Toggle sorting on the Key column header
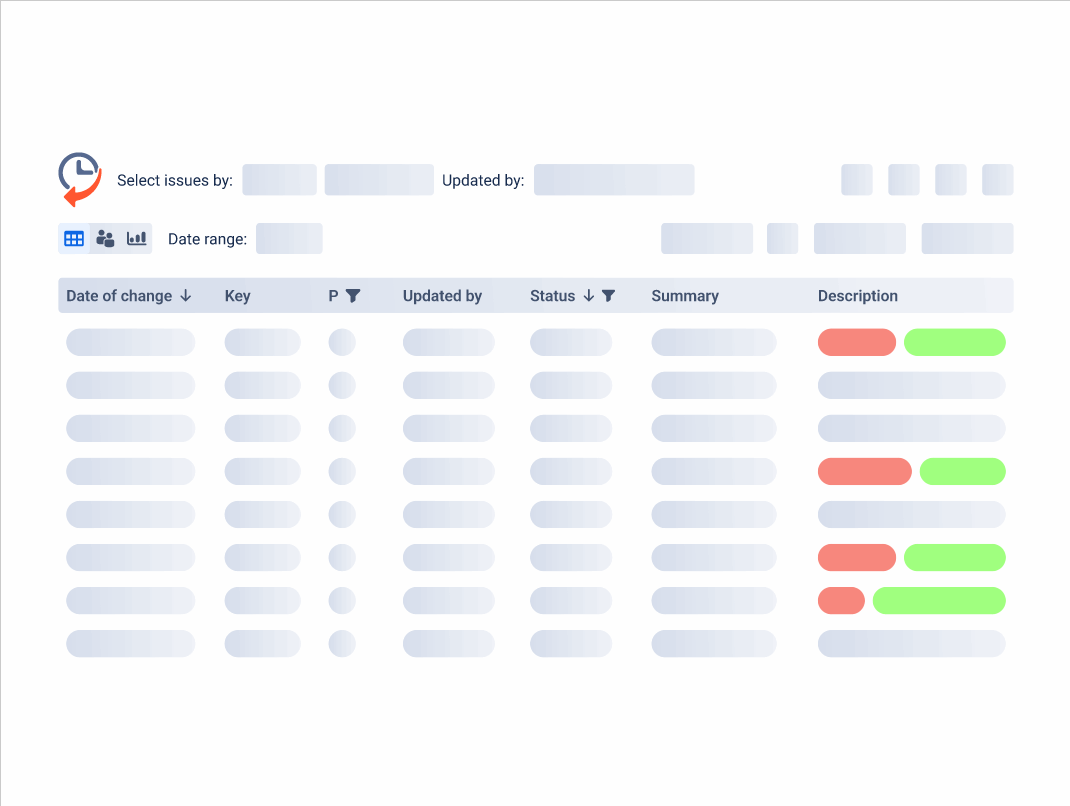Image resolution: width=1070 pixels, height=806 pixels. click(237, 295)
